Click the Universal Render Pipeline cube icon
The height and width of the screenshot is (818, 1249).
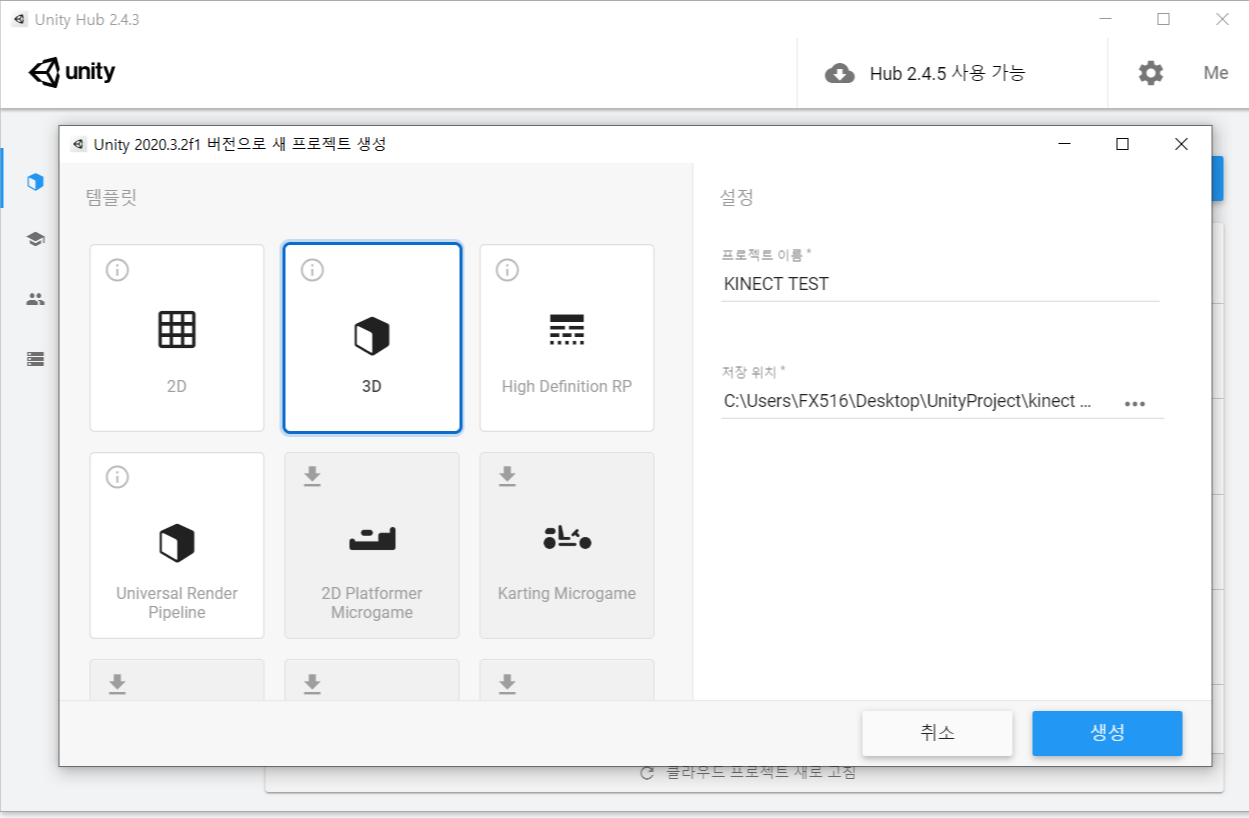pos(177,543)
